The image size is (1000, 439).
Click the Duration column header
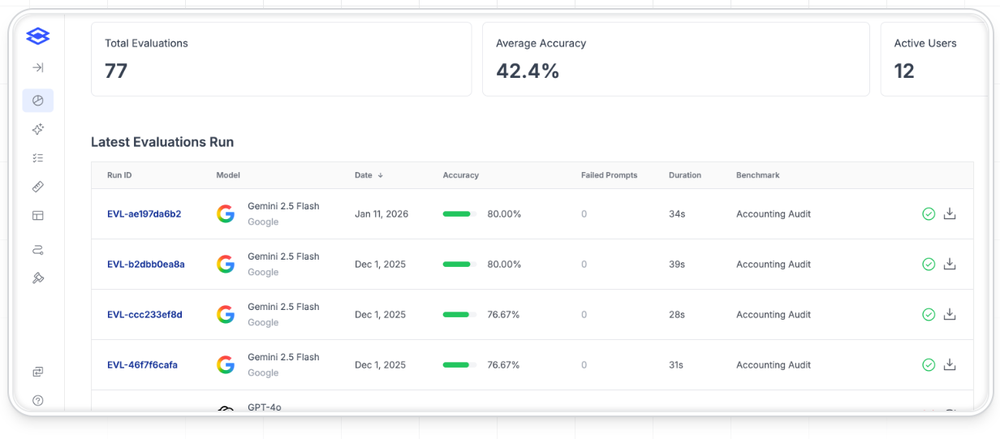[x=685, y=175]
